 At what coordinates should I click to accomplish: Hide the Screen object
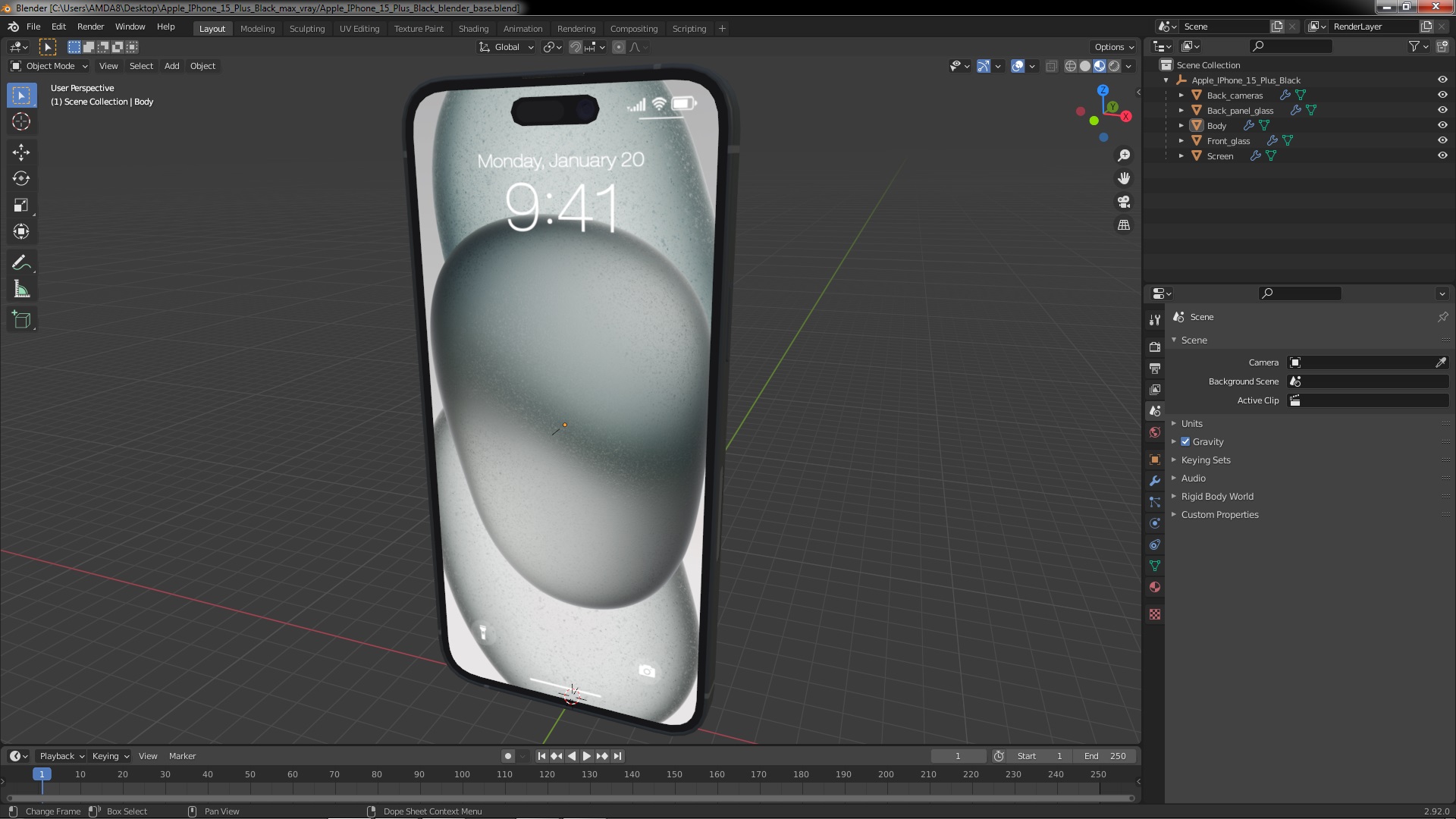coord(1442,155)
